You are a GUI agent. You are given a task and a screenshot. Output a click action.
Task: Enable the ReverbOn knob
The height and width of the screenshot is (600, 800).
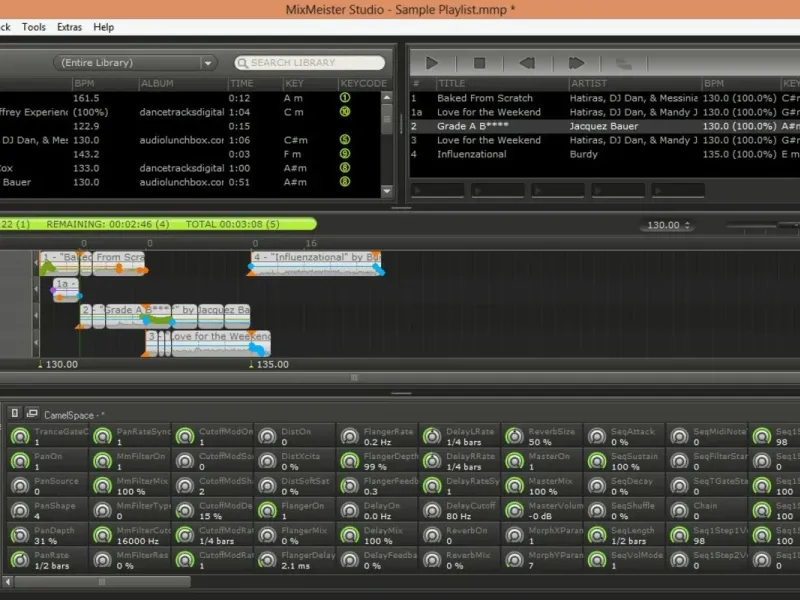pyautogui.click(x=431, y=533)
